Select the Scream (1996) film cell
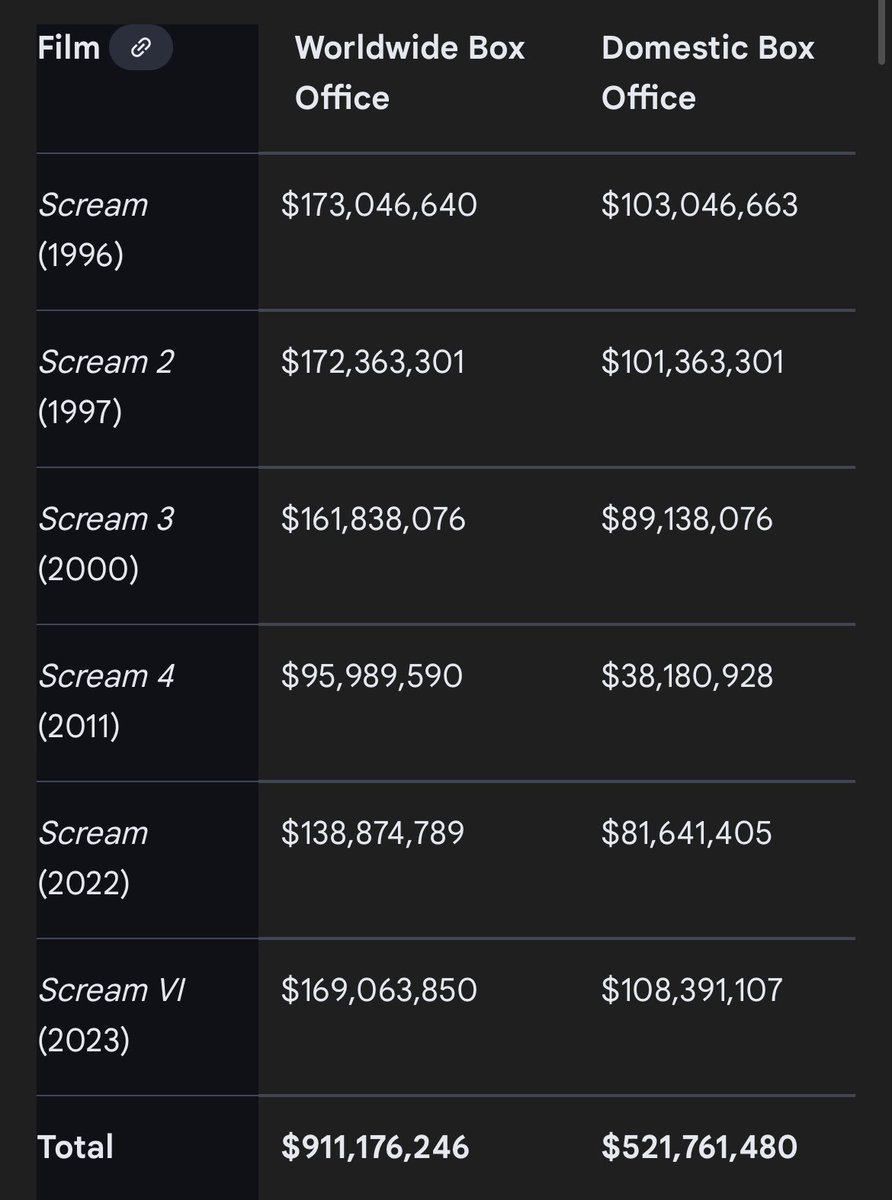892x1200 pixels. pos(93,230)
